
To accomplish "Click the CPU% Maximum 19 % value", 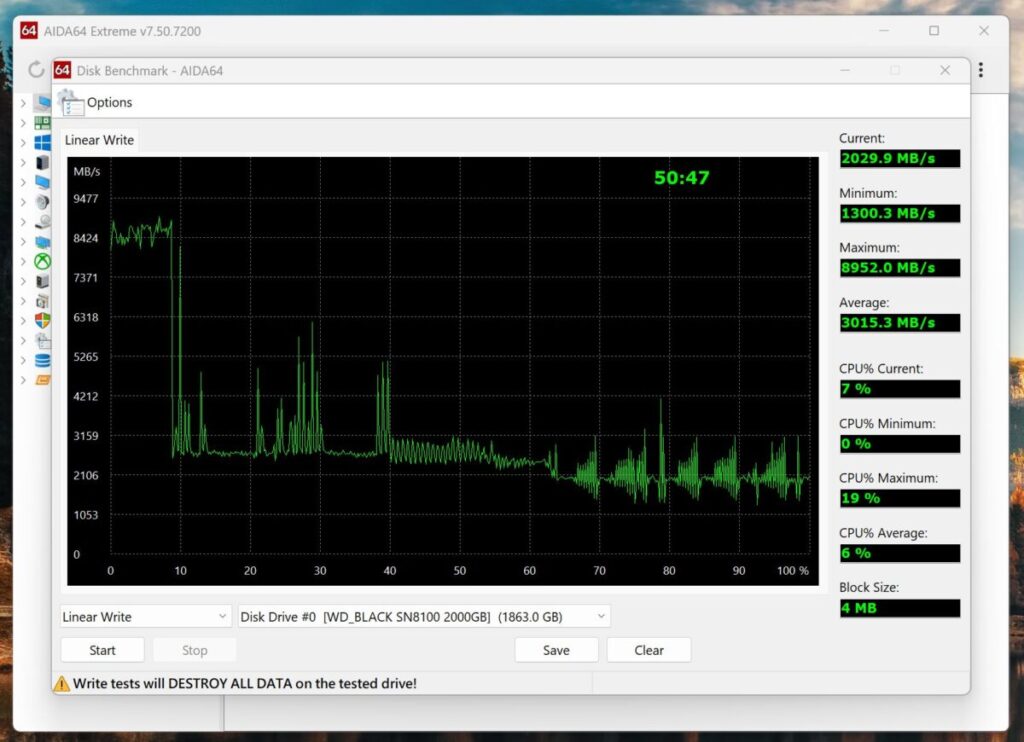I will 899,498.
